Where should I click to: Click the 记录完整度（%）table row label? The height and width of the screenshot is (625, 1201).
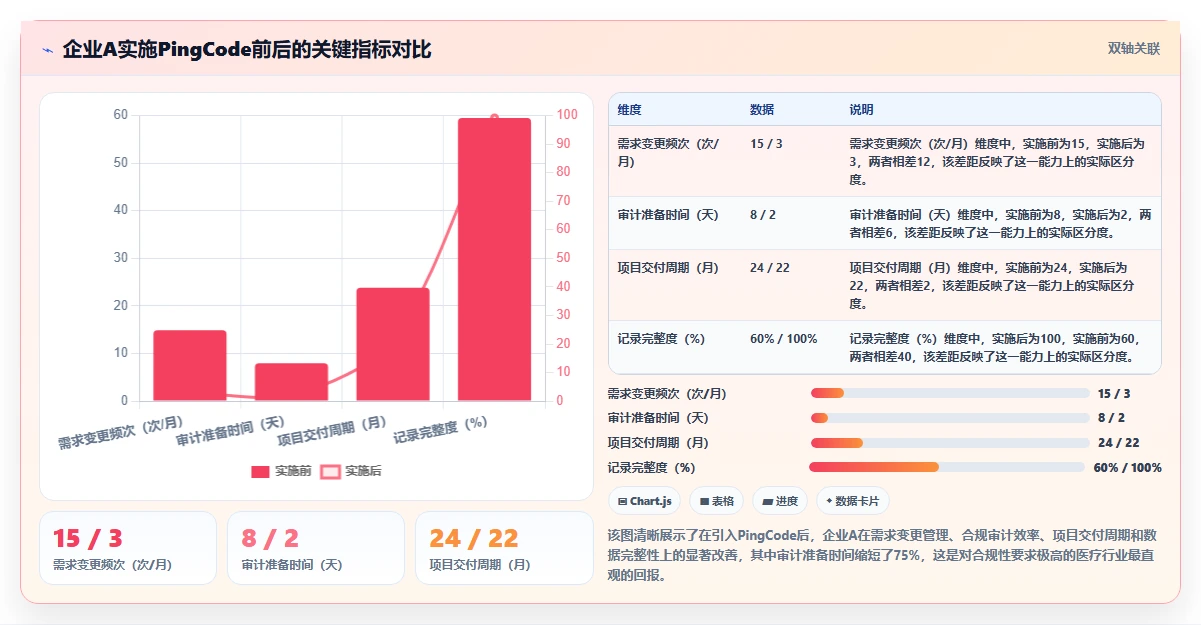click(x=662, y=339)
